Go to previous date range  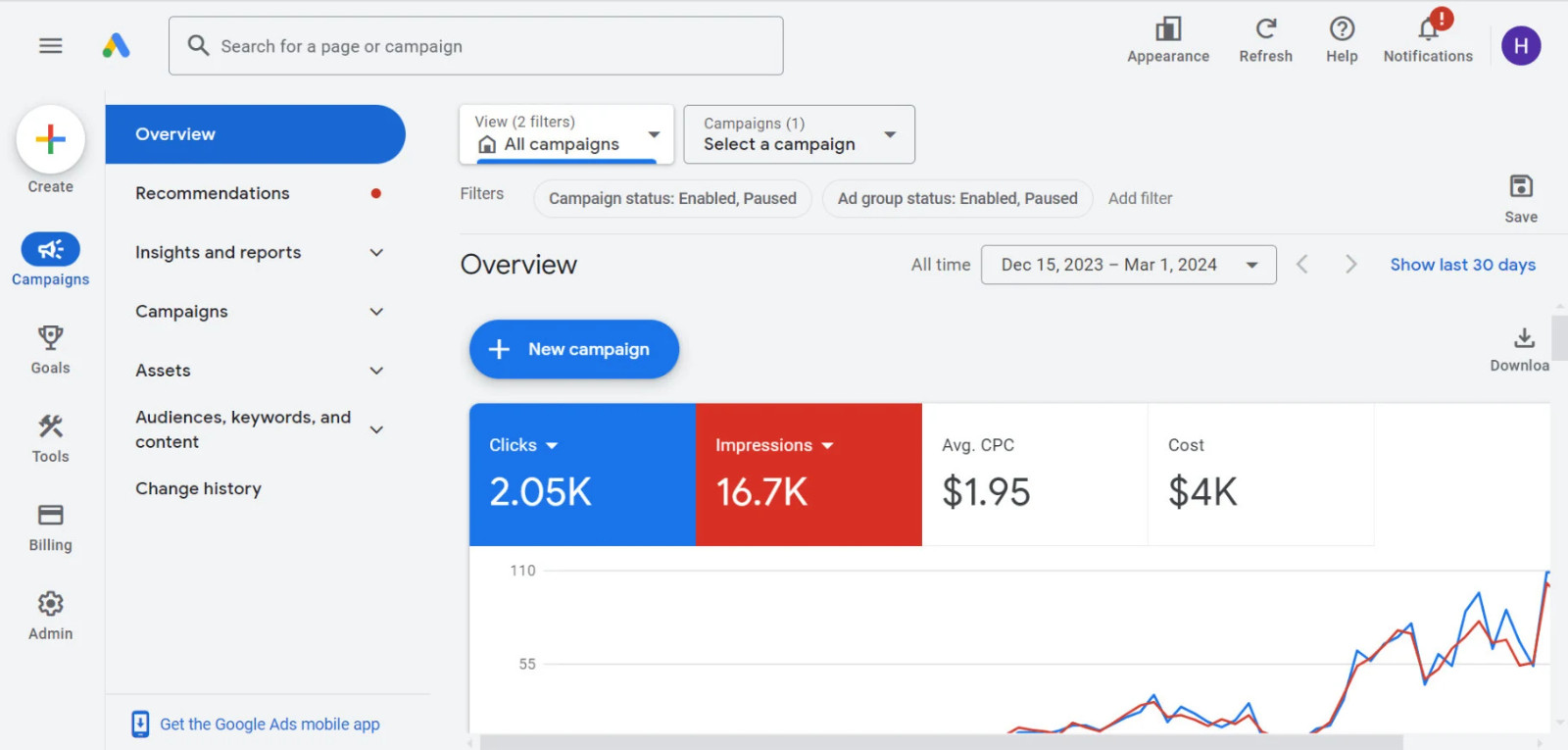[x=1302, y=265]
